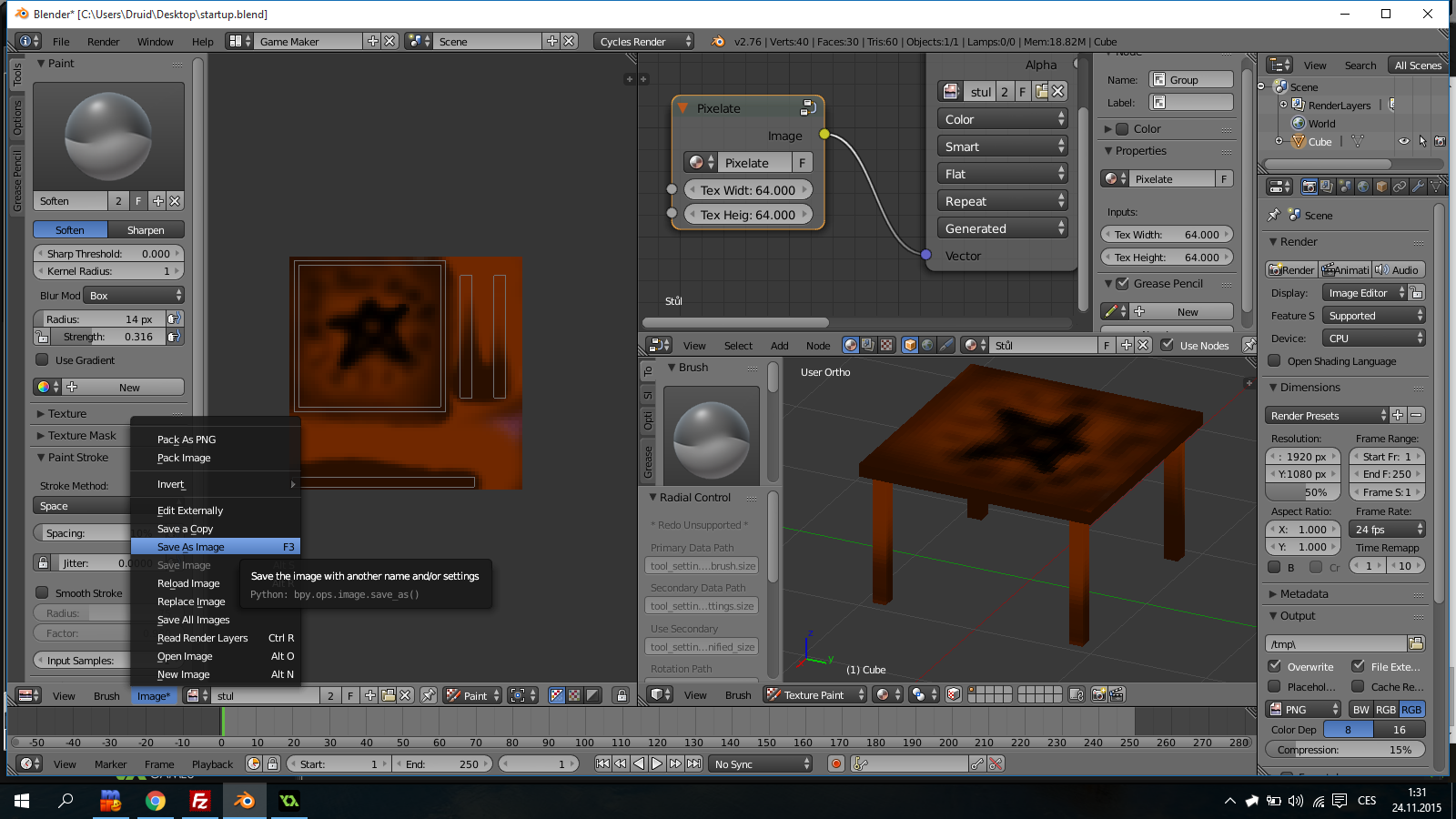Open the Blur Mode Box dropdown
The width and height of the screenshot is (1456, 819).
[133, 294]
